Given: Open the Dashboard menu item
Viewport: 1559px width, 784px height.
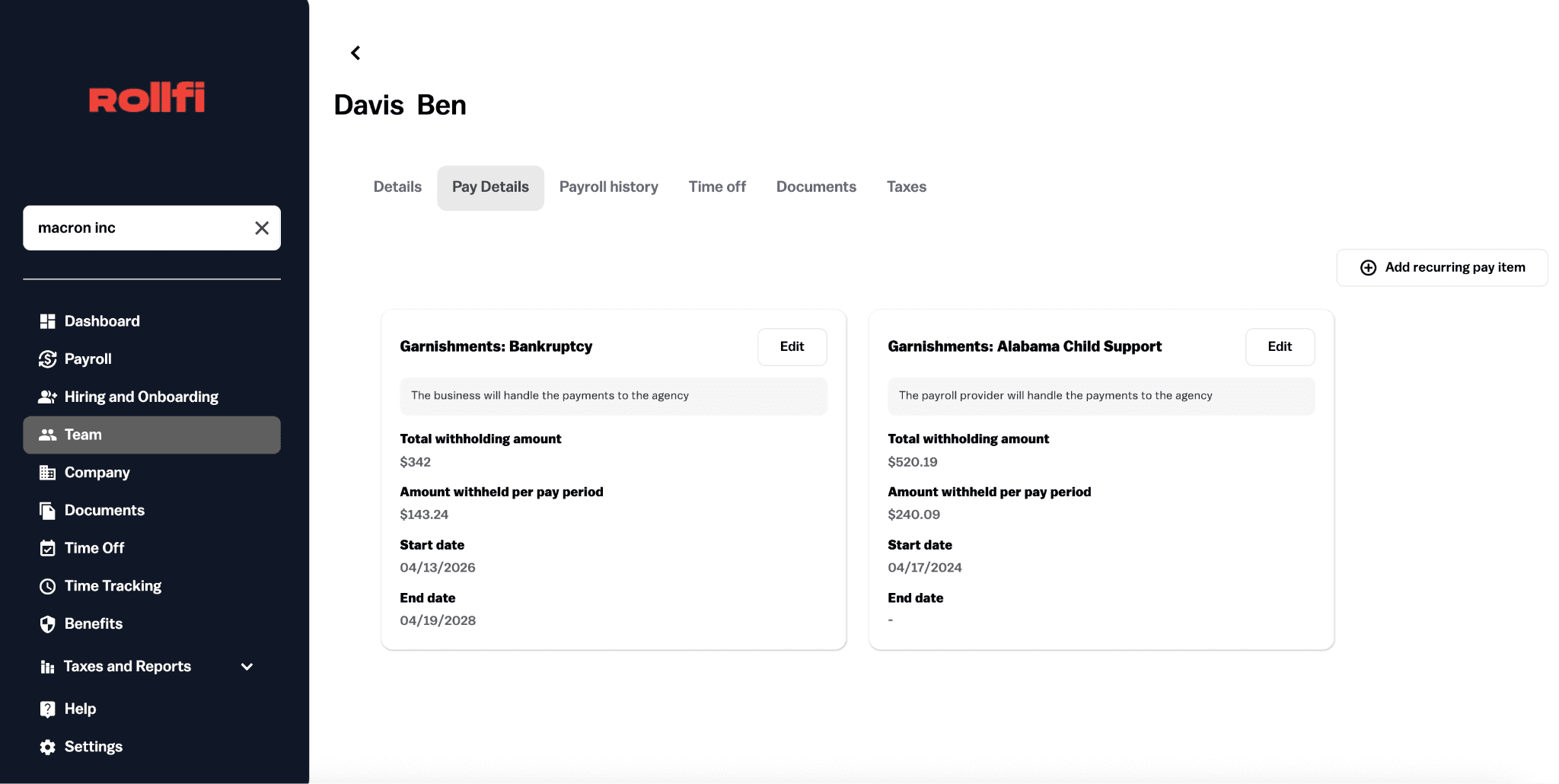Looking at the screenshot, I should [151, 321].
